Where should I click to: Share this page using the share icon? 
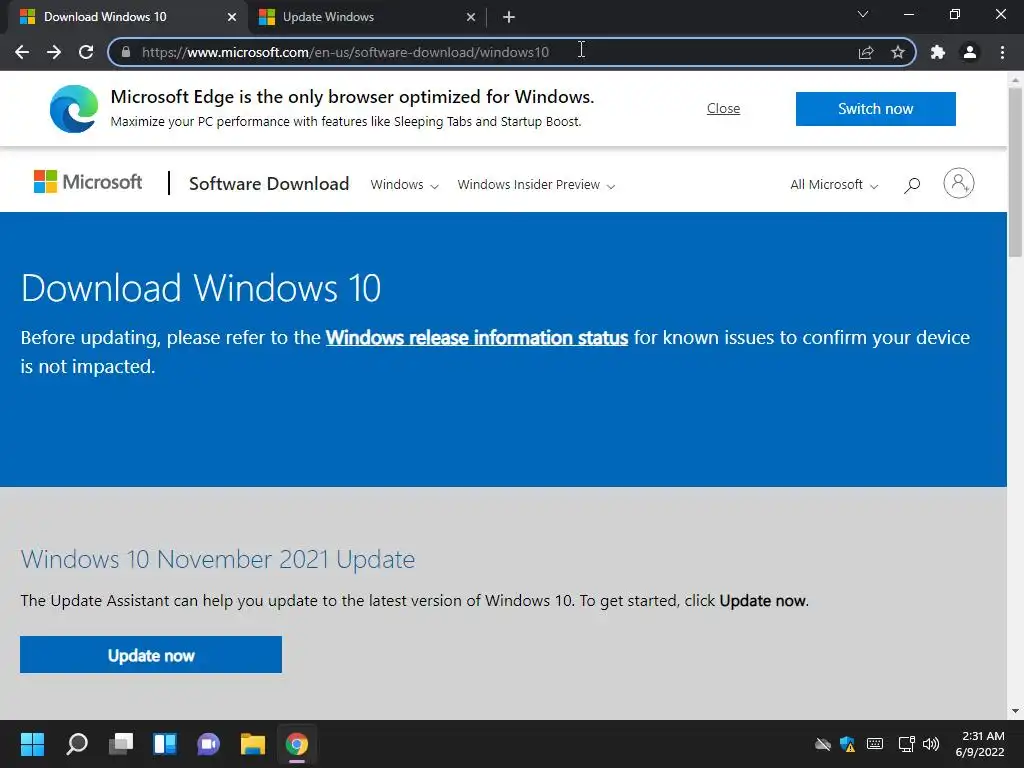pyautogui.click(x=866, y=52)
